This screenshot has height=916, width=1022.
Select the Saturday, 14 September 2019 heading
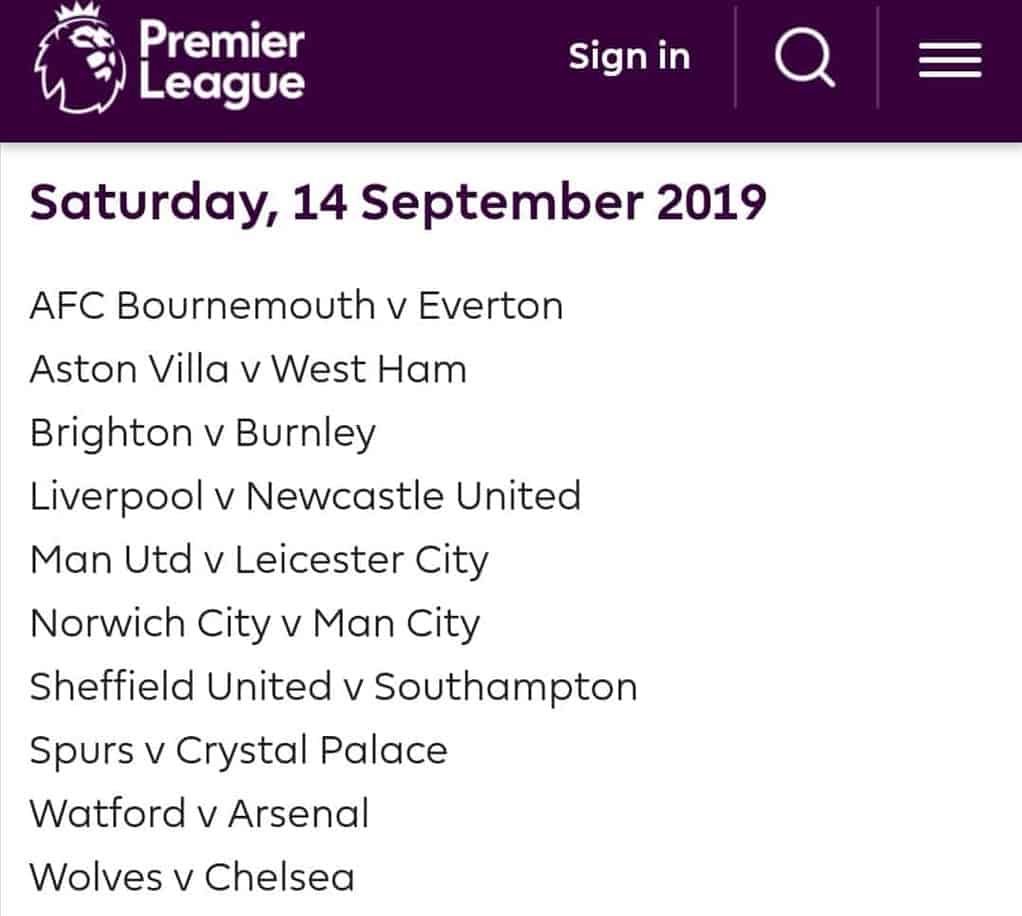[x=398, y=203]
